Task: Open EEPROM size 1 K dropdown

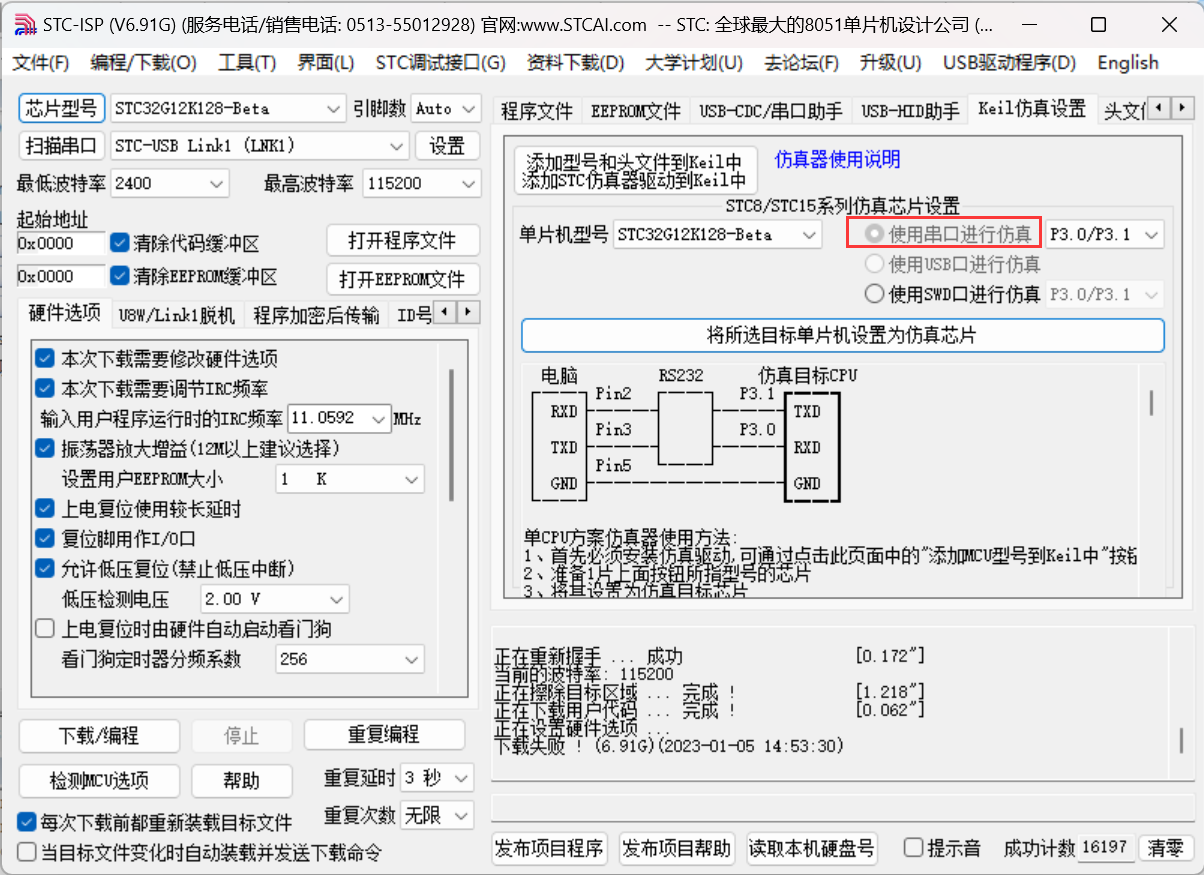Action: pyautogui.click(x=349, y=479)
